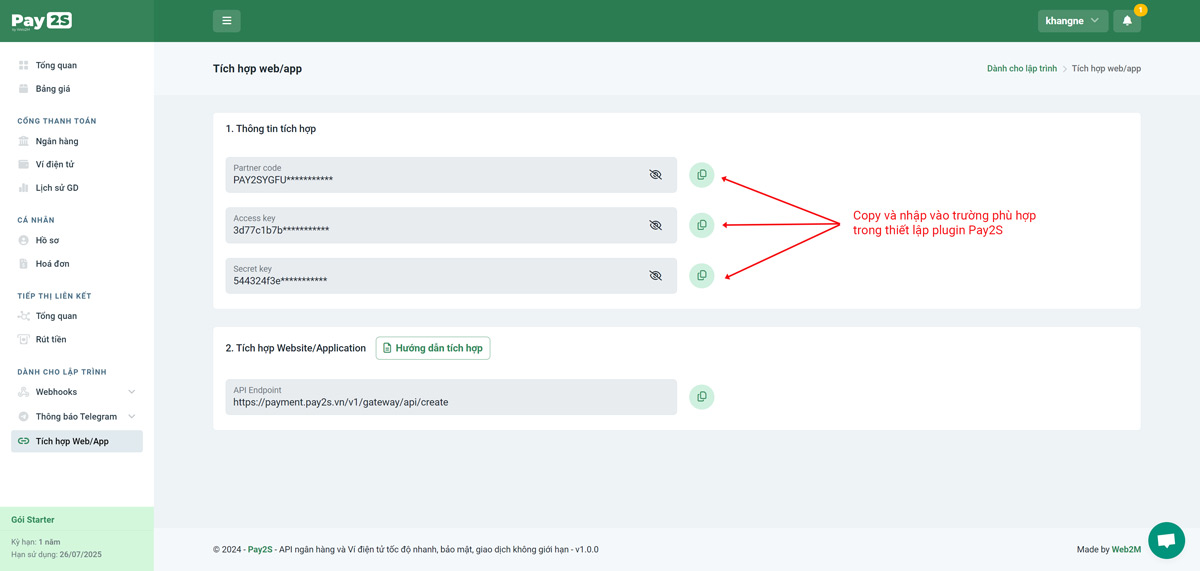This screenshot has height=571, width=1200.
Task: Select Tích hợp Web/App menu item
Action: 77,441
